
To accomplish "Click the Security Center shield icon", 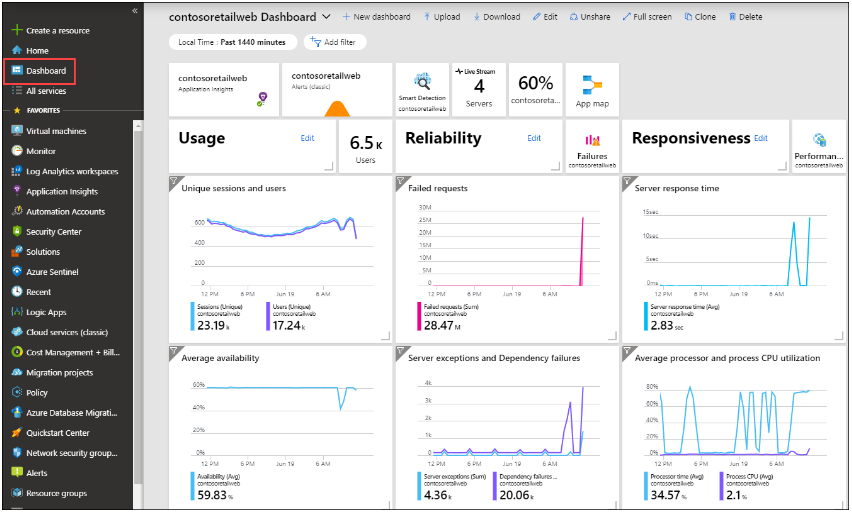I will (17, 231).
